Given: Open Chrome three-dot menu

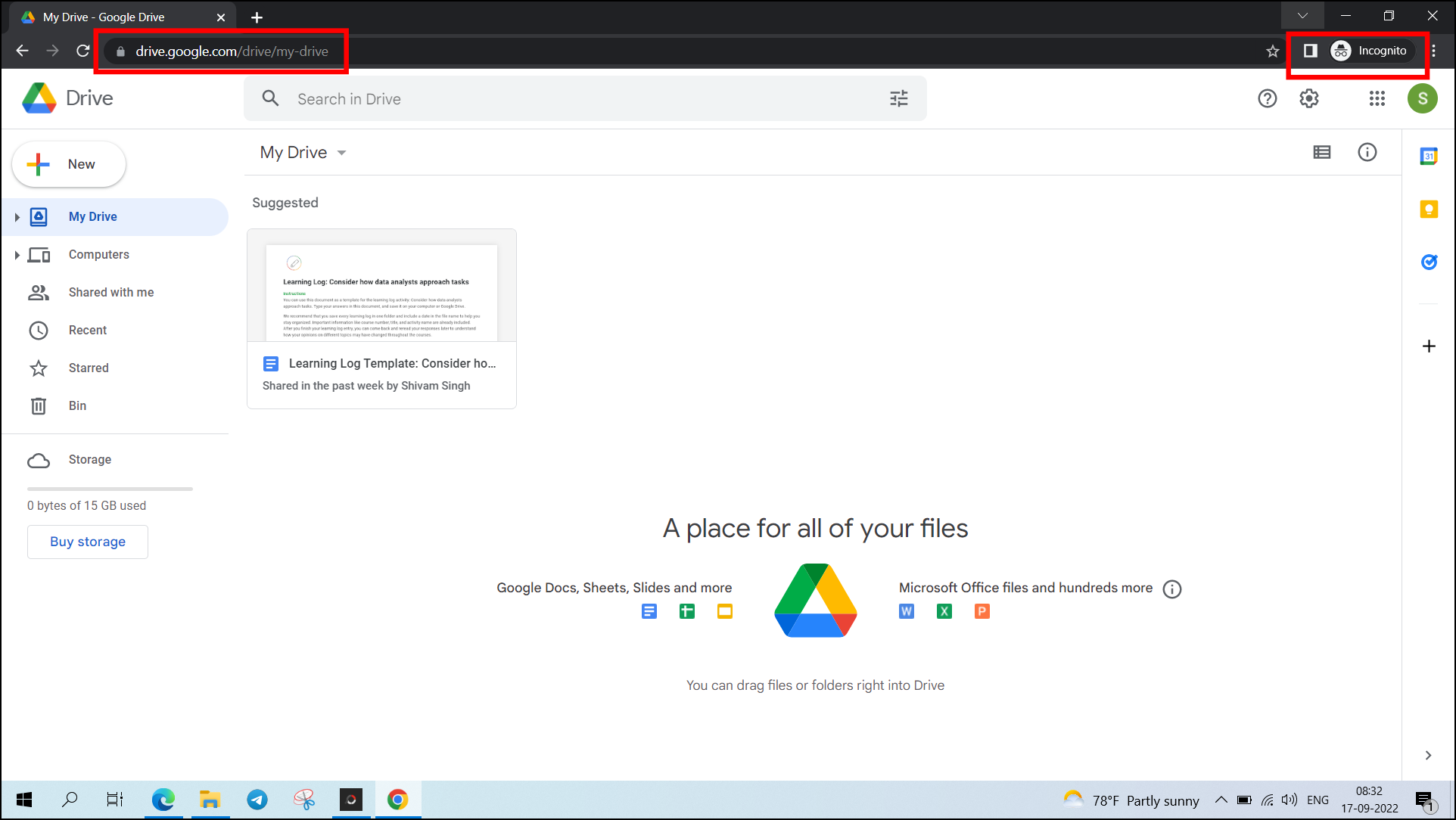Looking at the screenshot, I should coord(1433,51).
